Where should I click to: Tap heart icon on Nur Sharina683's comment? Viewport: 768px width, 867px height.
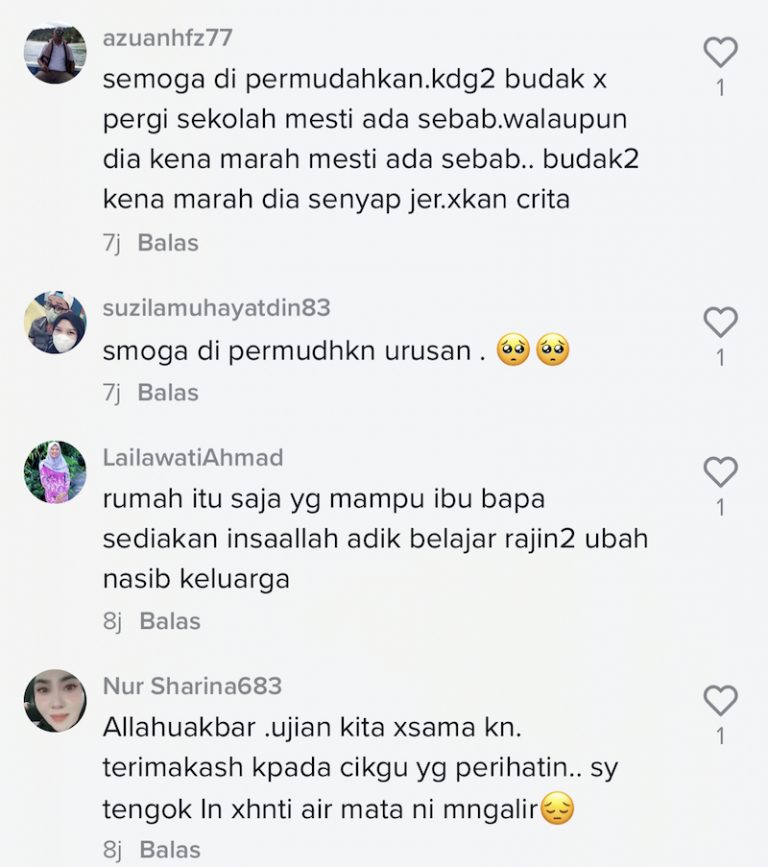(x=720, y=701)
